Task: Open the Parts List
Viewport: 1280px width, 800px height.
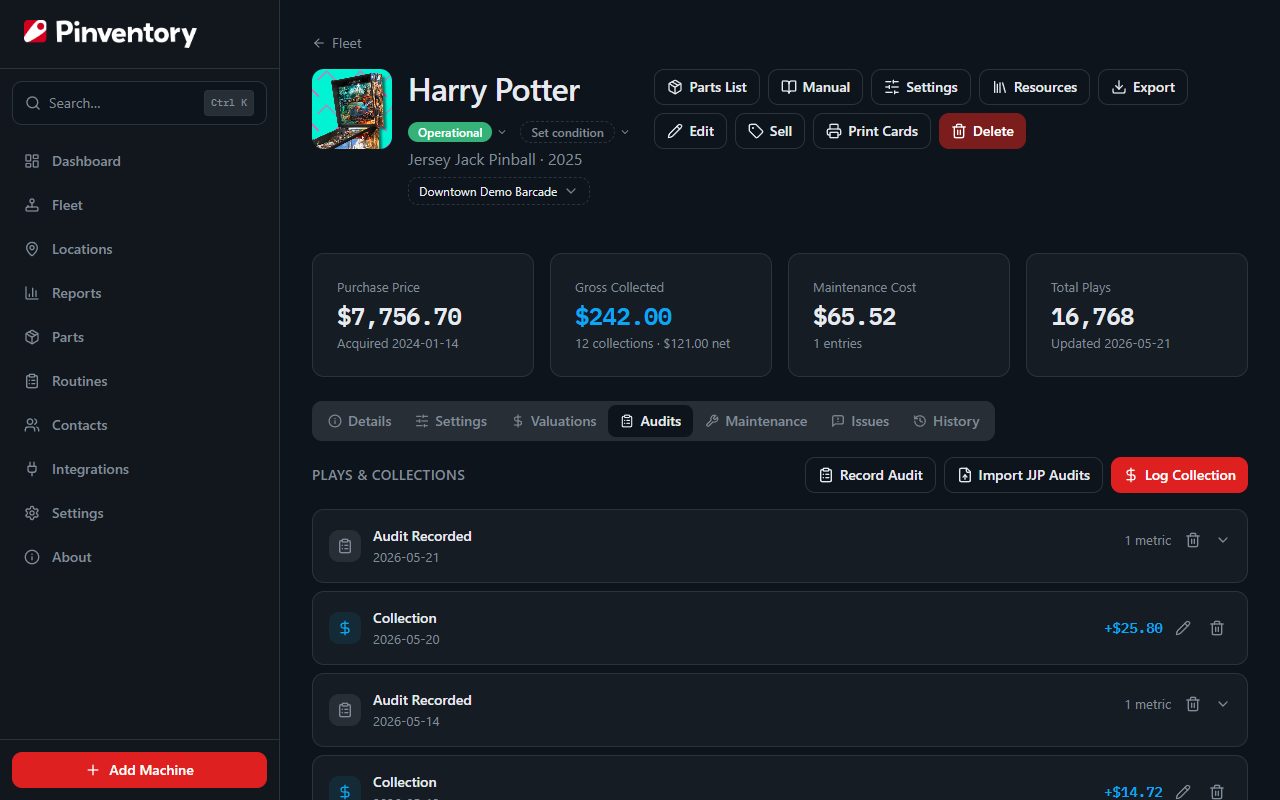Action: pos(707,87)
